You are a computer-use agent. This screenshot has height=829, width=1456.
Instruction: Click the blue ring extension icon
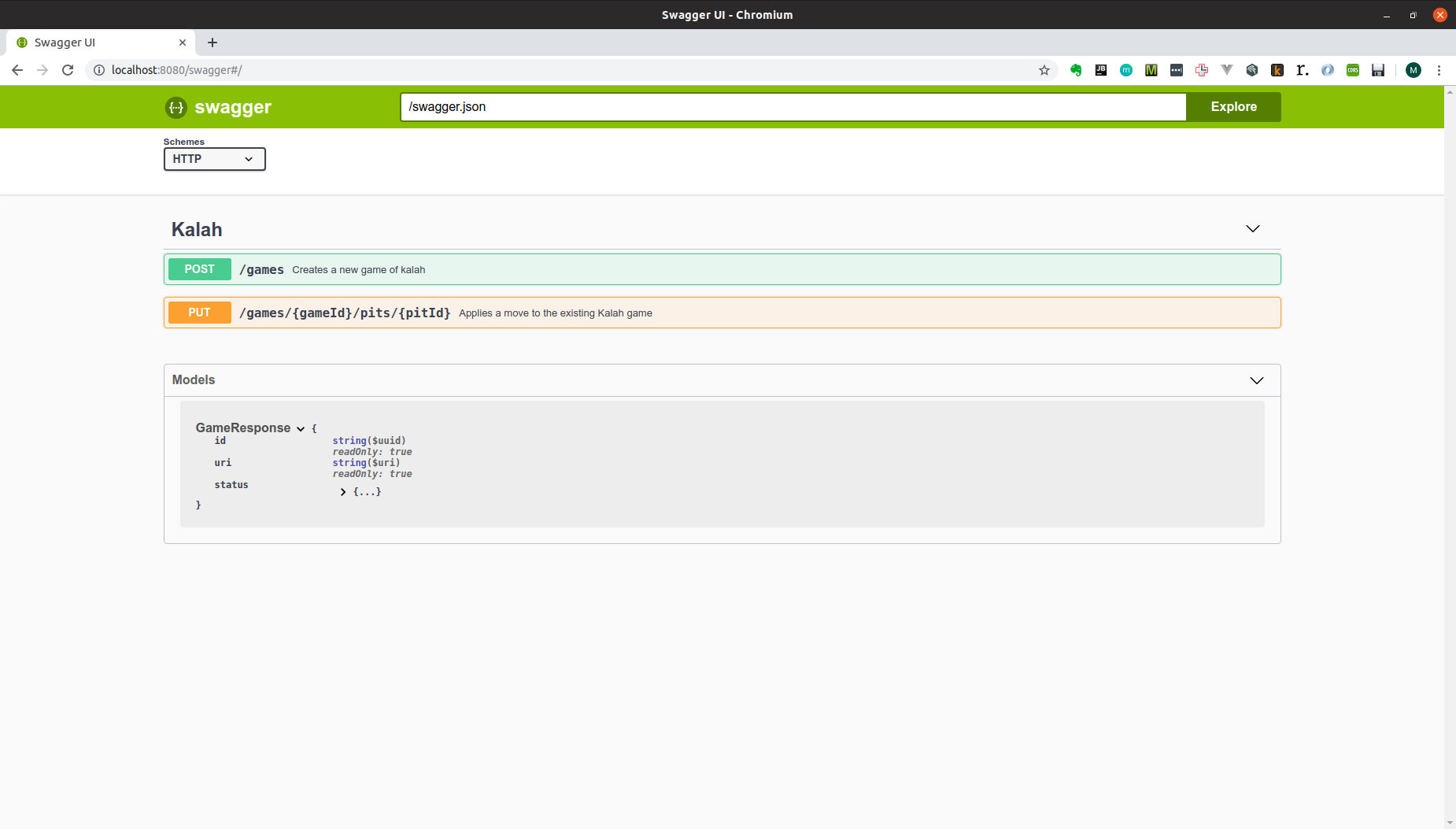[1328, 70]
